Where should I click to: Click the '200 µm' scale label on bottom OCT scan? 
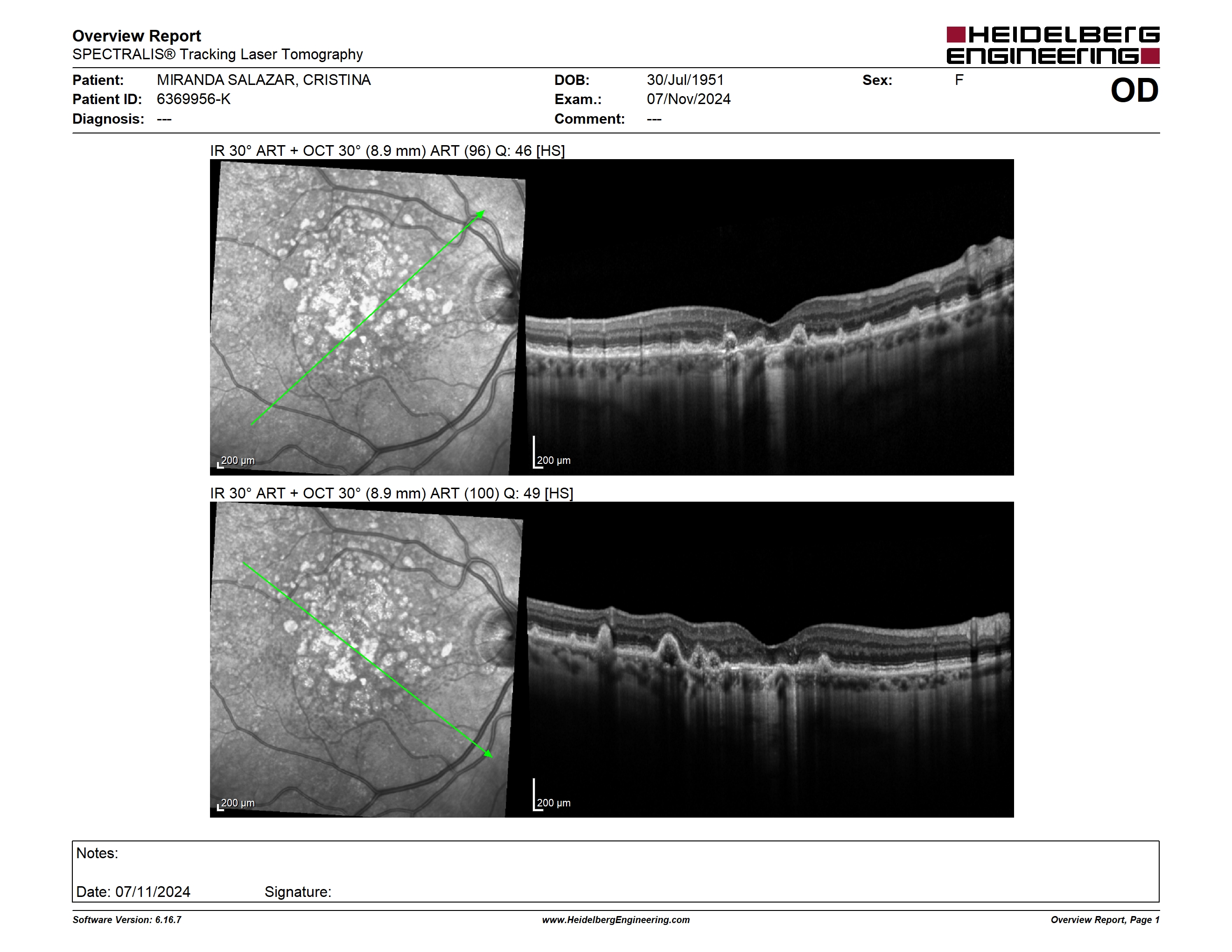pos(553,803)
